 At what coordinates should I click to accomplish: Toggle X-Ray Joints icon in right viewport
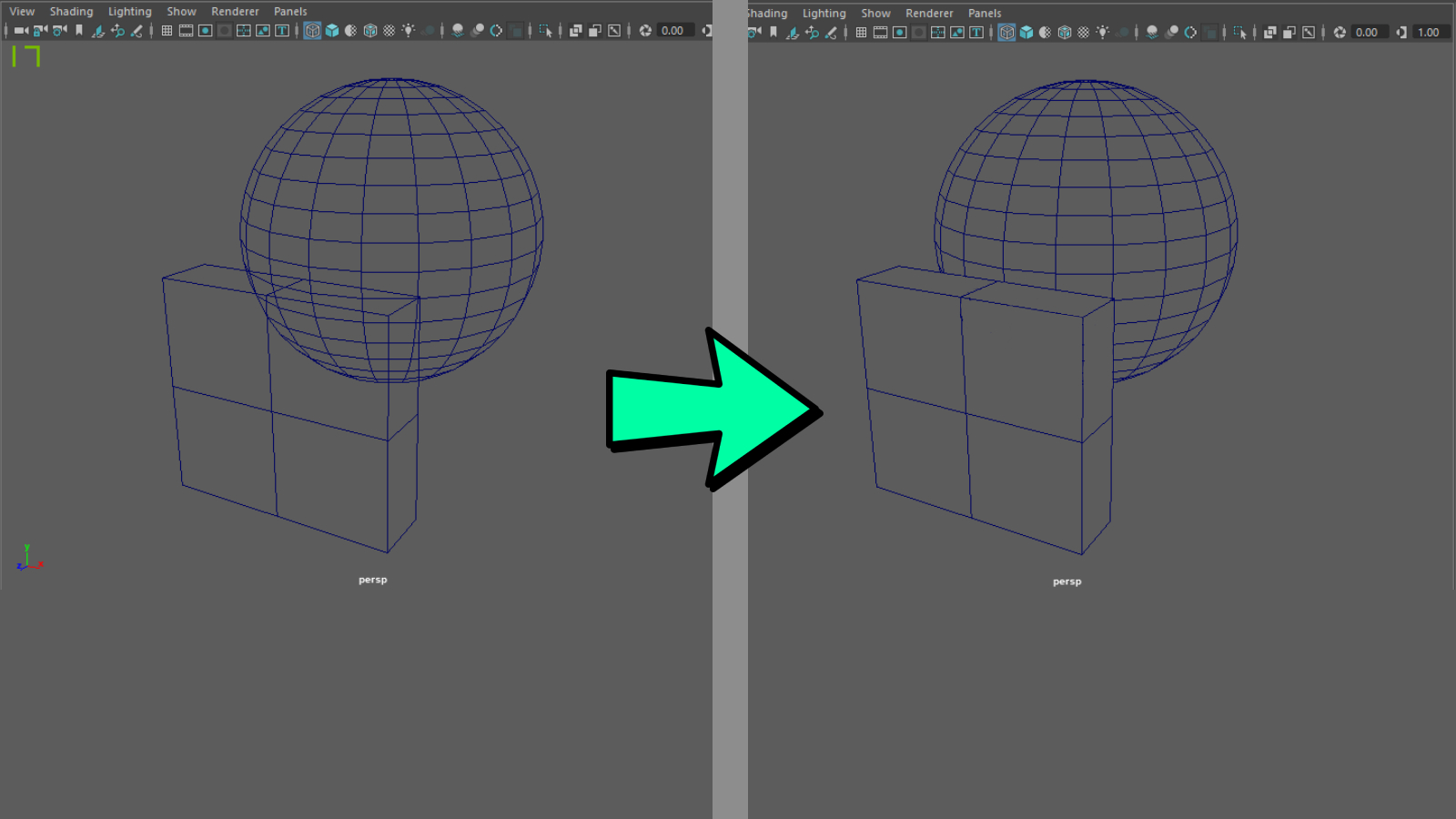point(1309,32)
